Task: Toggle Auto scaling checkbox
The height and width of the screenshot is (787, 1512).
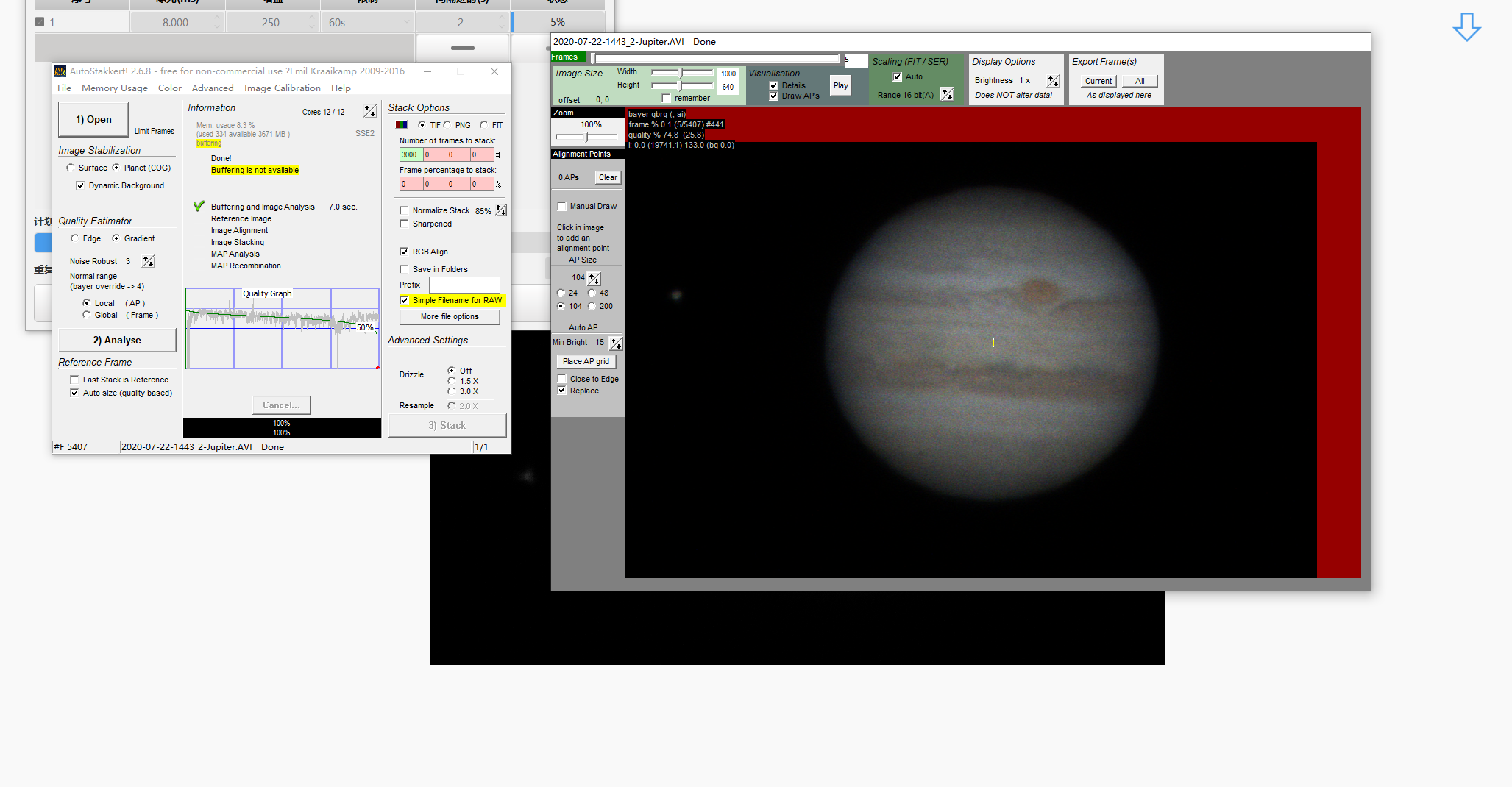Action: click(x=898, y=76)
